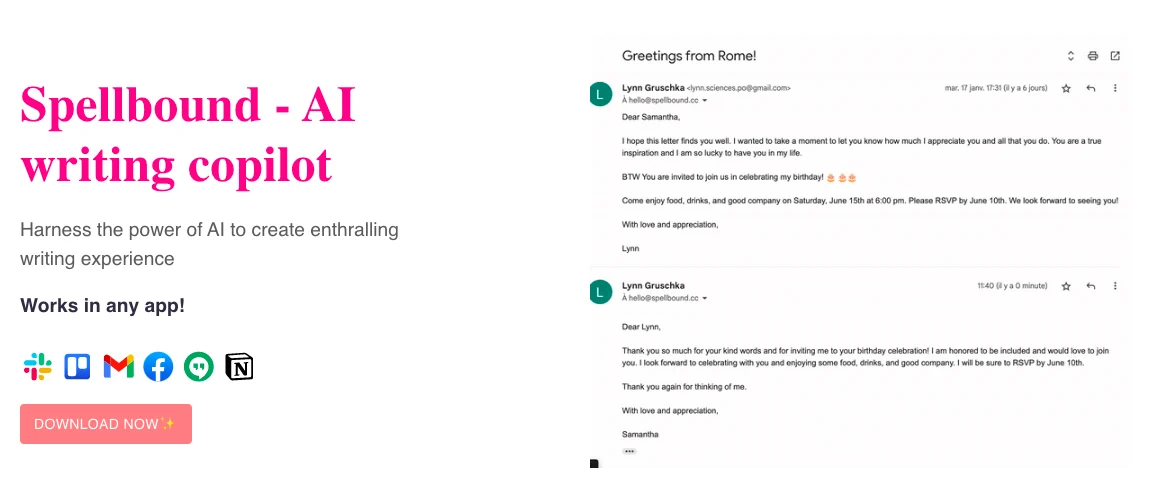Click the Gmail logo icon
1150x480 pixels.
[118, 367]
